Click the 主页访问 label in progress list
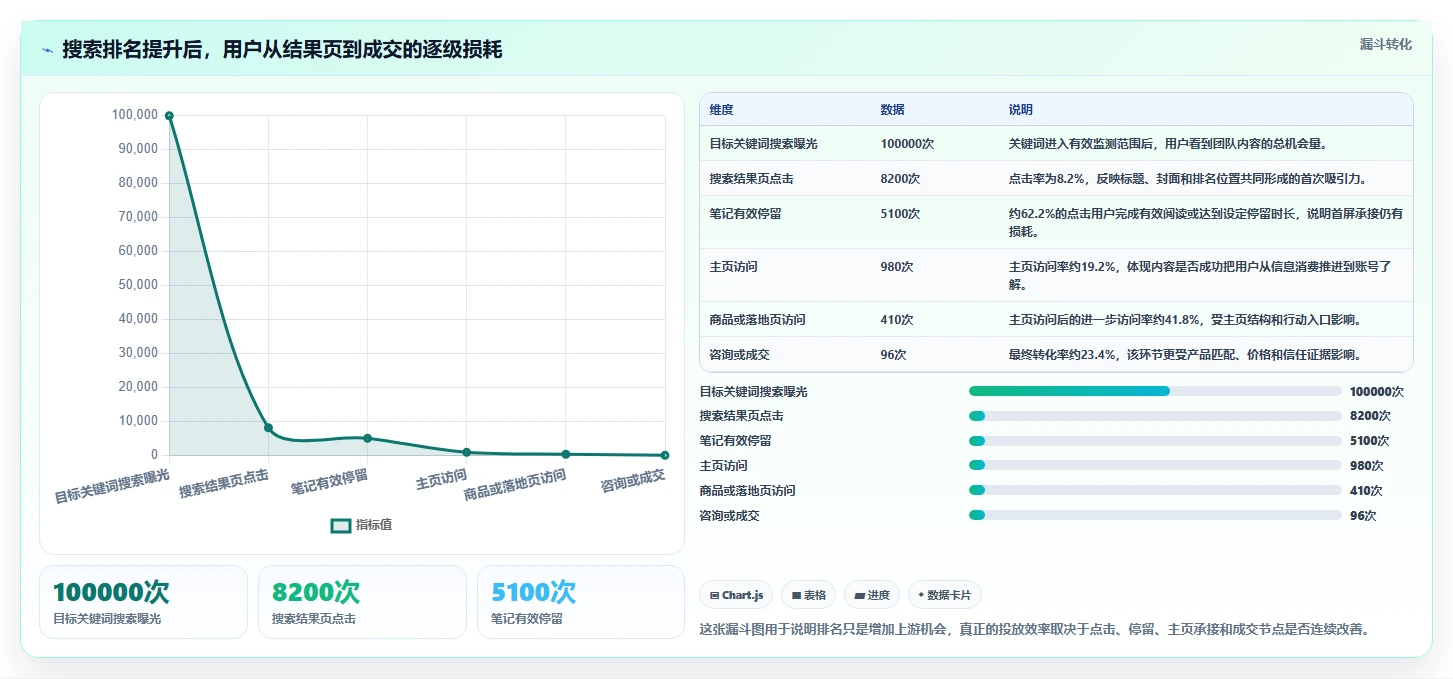 point(723,466)
